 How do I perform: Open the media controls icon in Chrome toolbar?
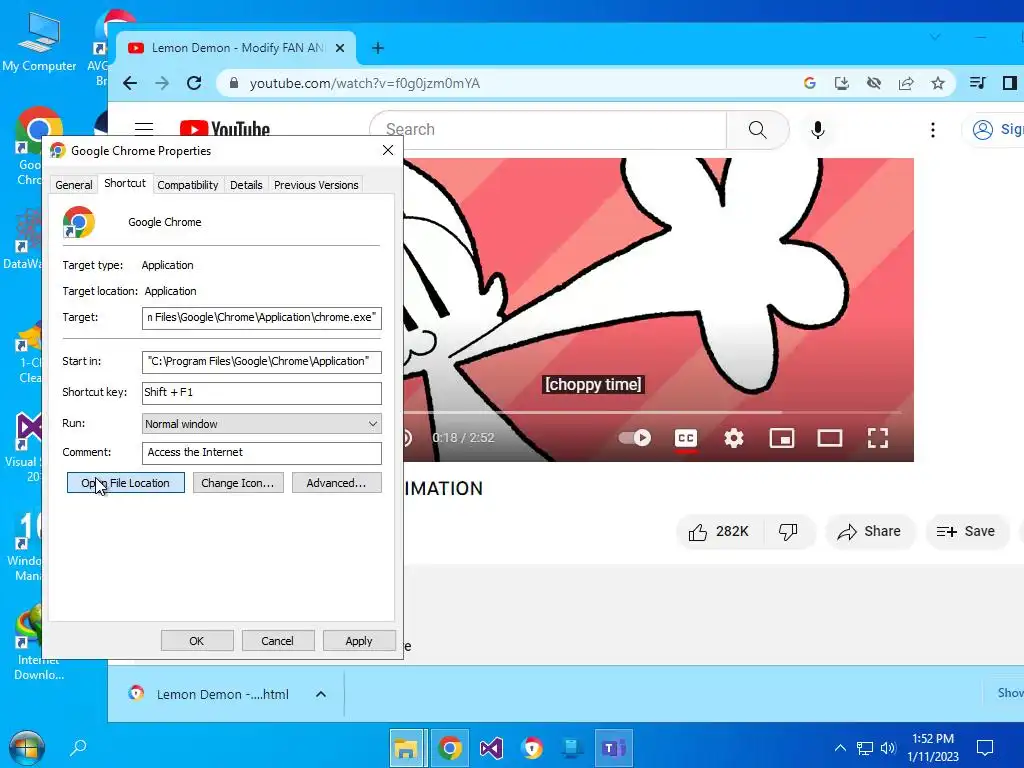[978, 83]
